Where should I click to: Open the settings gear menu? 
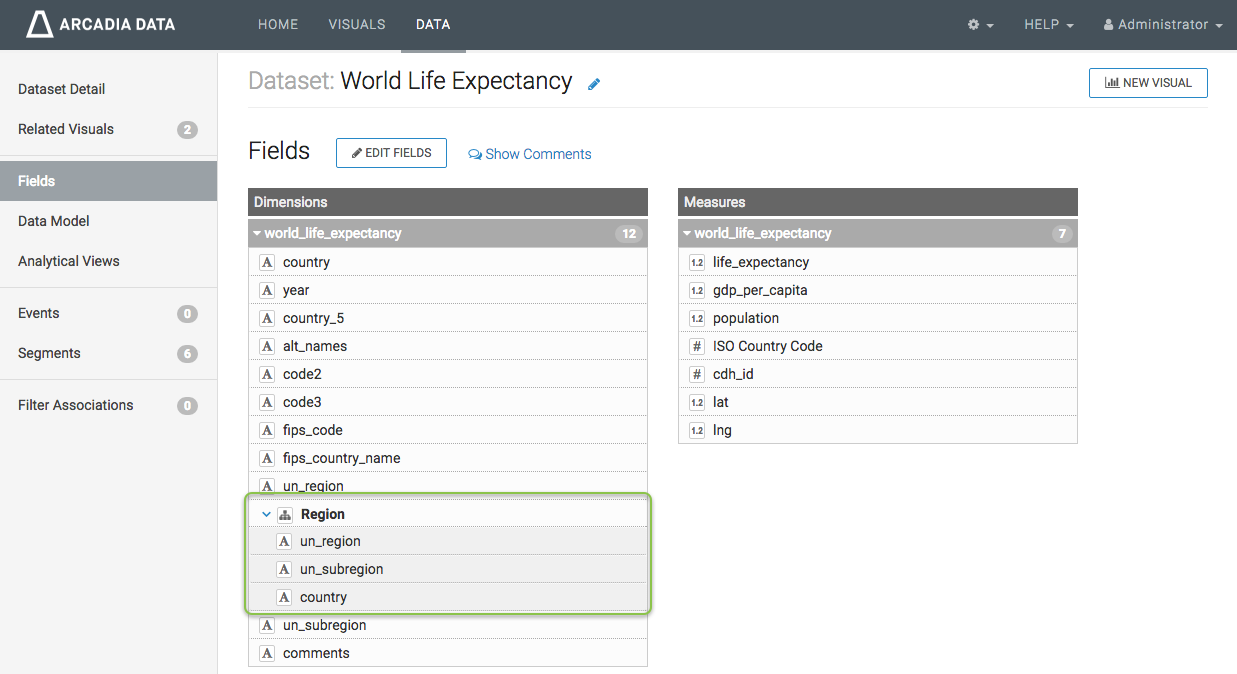(x=980, y=25)
